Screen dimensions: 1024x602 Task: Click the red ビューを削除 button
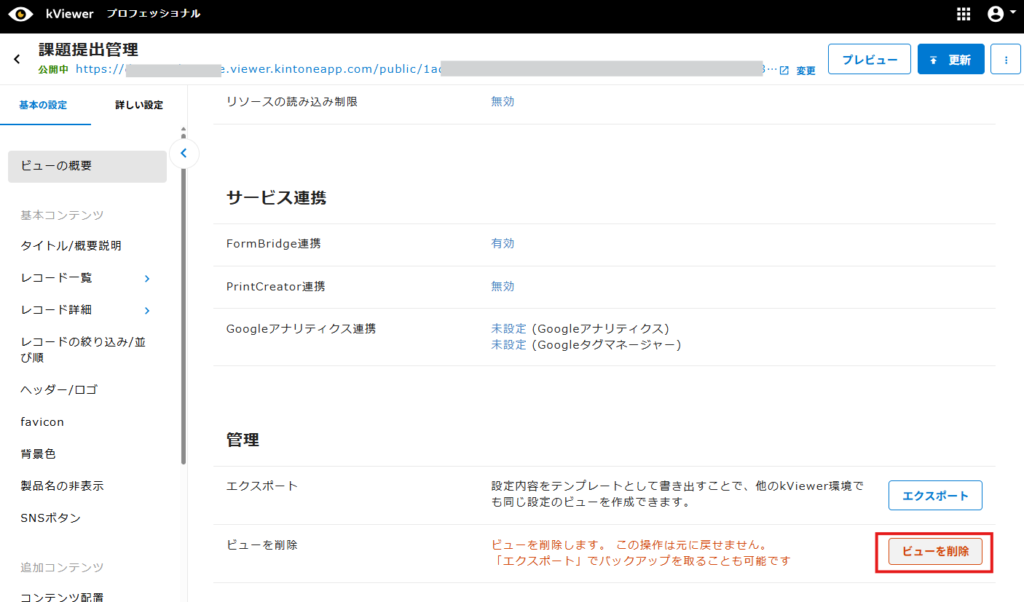[x=935, y=551]
